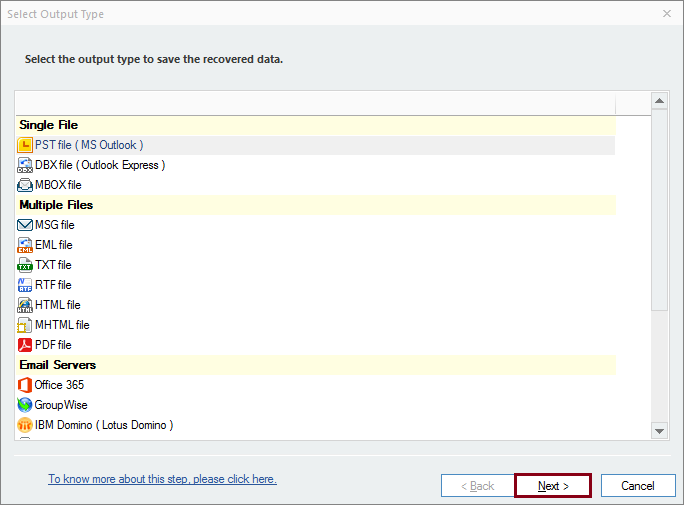Select RTF file output type

pos(315,285)
